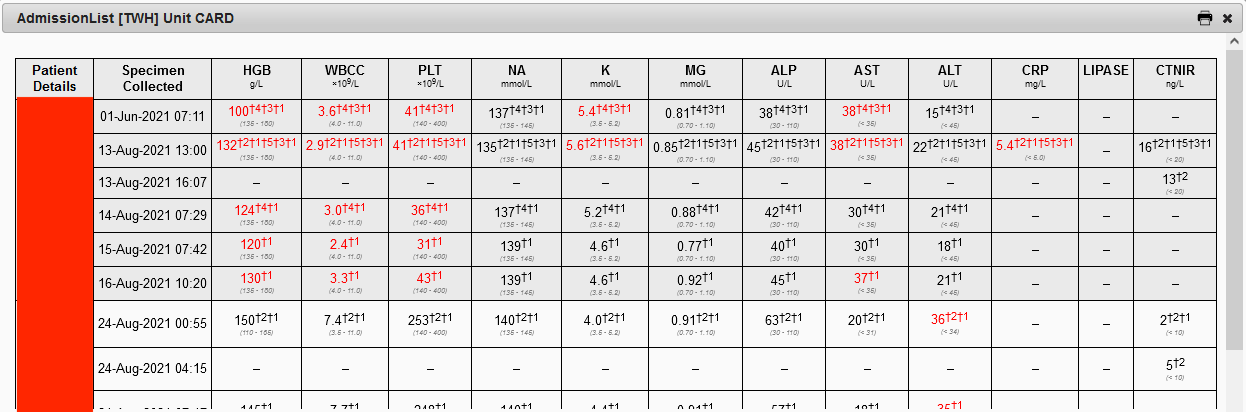Viewport: 1246px width, 412px height.
Task: Select specimen date 13-Aug-2021 16:07
Action: pos(153,183)
